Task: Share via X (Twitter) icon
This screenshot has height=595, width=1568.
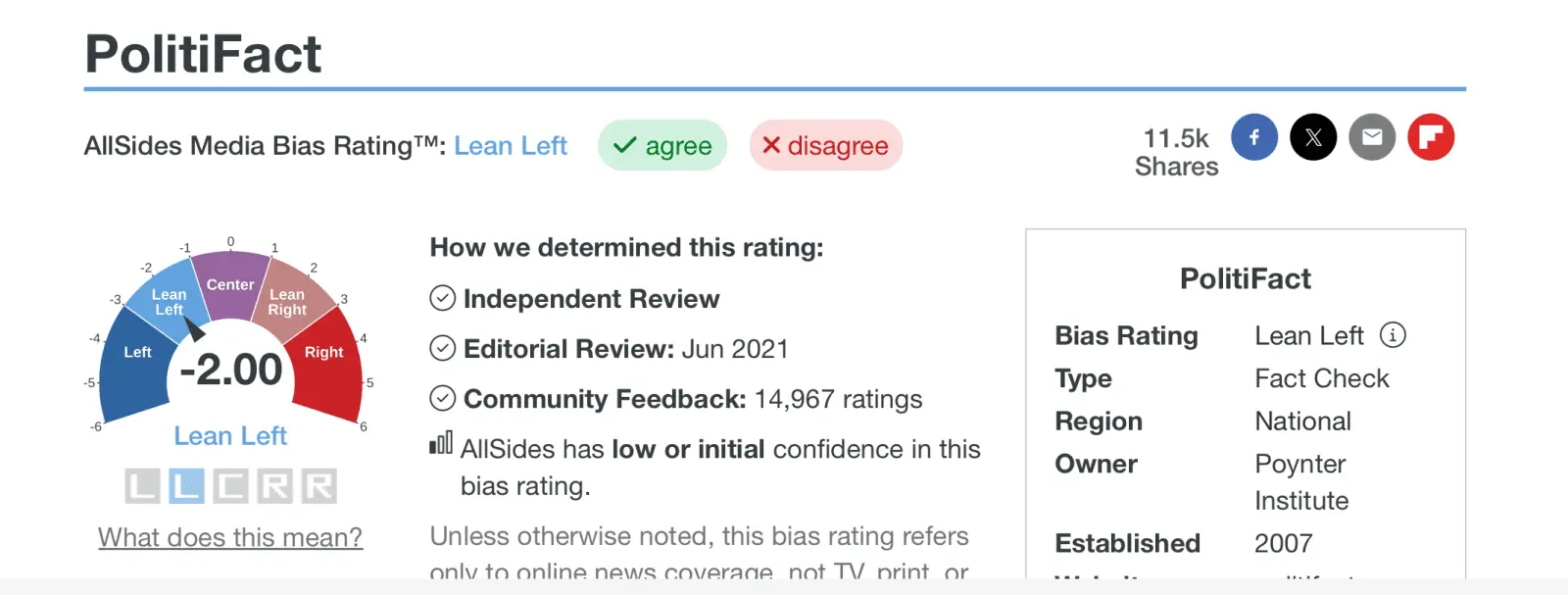Action: [1313, 137]
